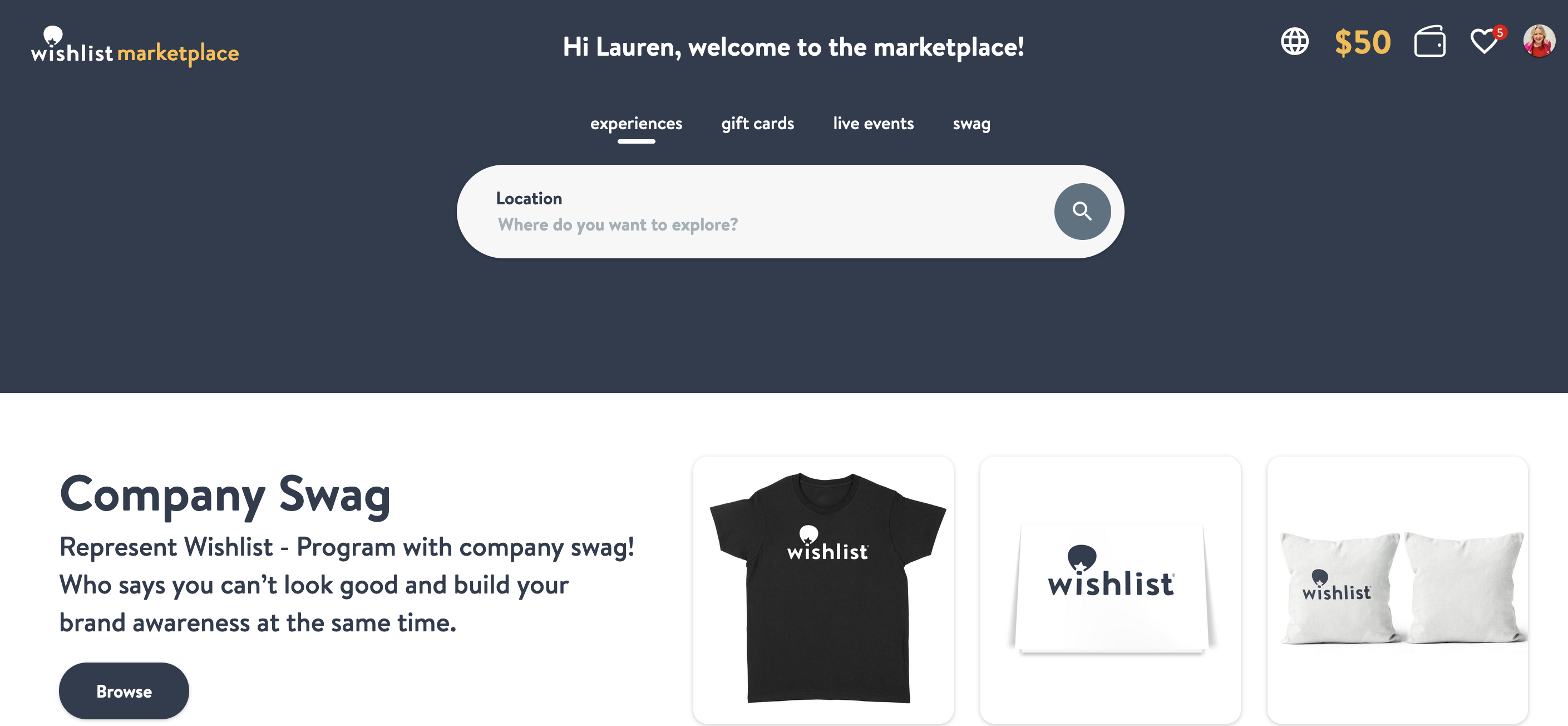Open the wallet icon in header

coord(1429,41)
